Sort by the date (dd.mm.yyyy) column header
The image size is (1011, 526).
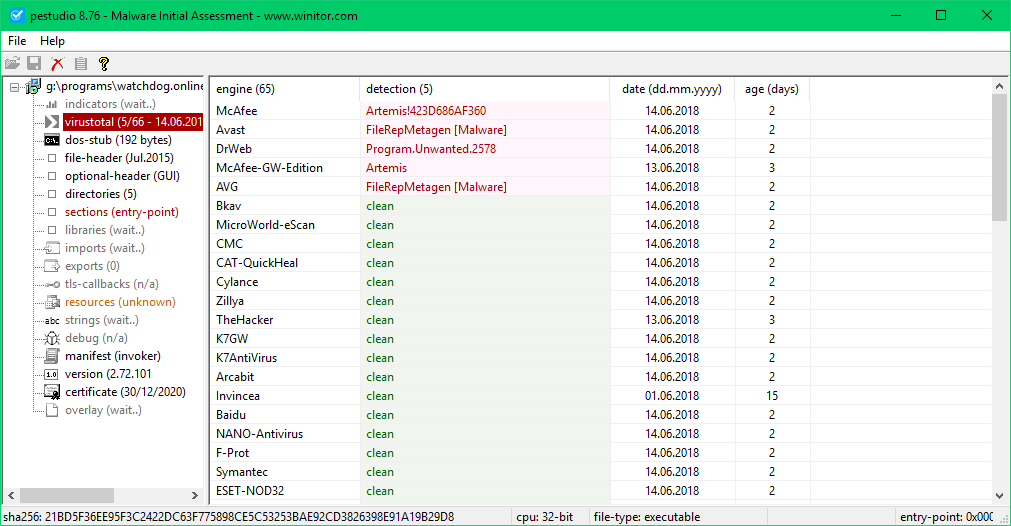(x=672, y=89)
